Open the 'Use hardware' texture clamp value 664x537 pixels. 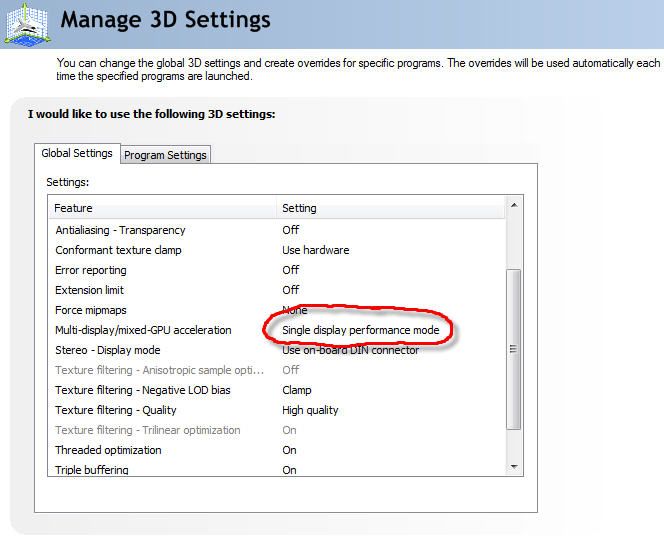pos(316,250)
